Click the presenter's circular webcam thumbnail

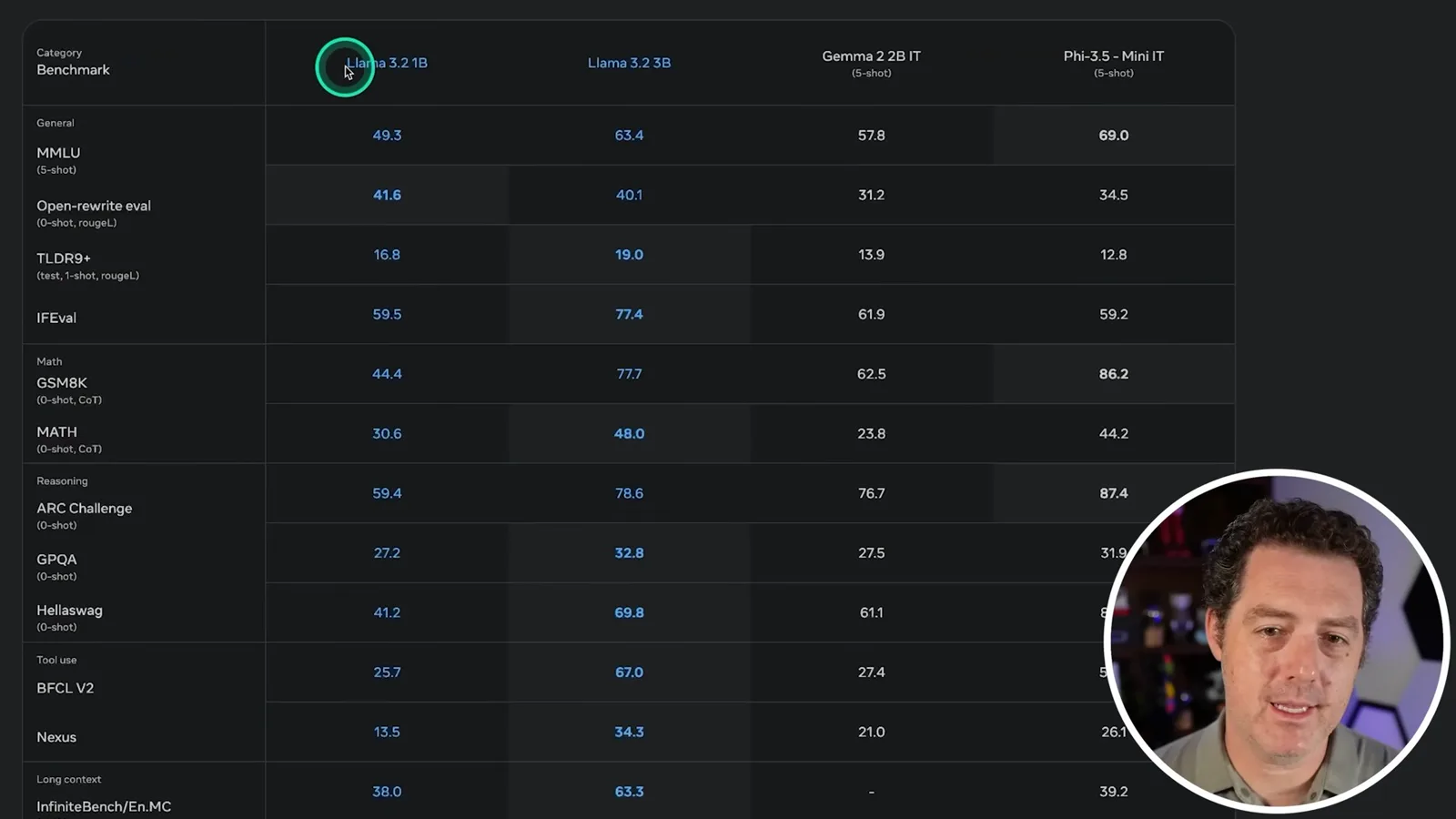(1277, 641)
